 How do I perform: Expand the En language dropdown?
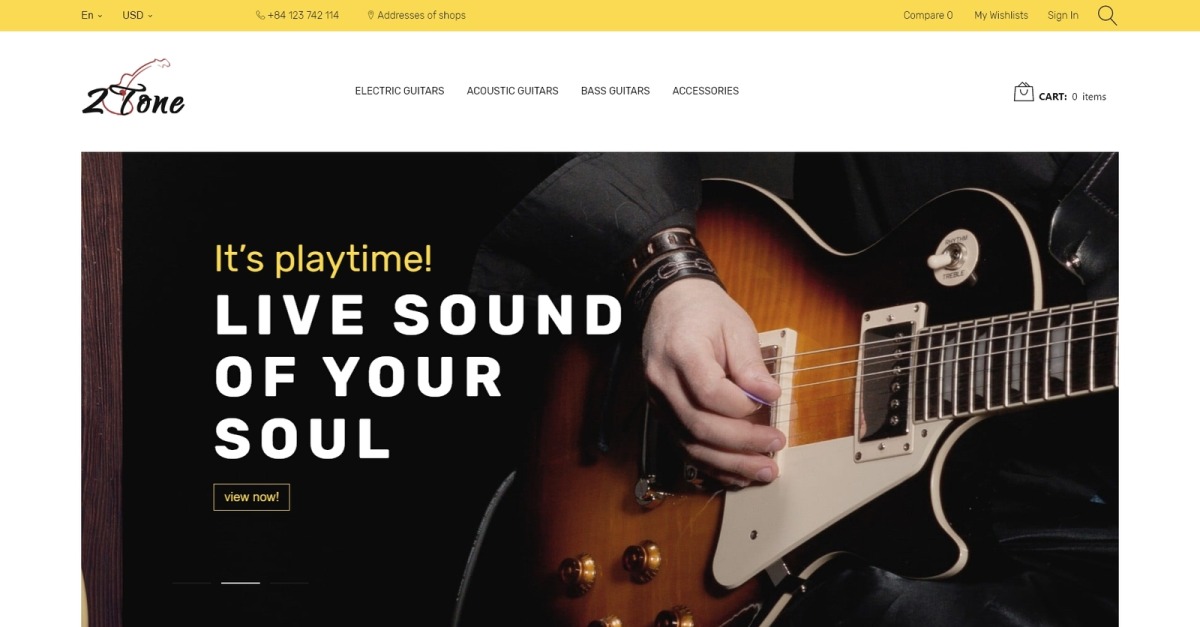(x=91, y=15)
